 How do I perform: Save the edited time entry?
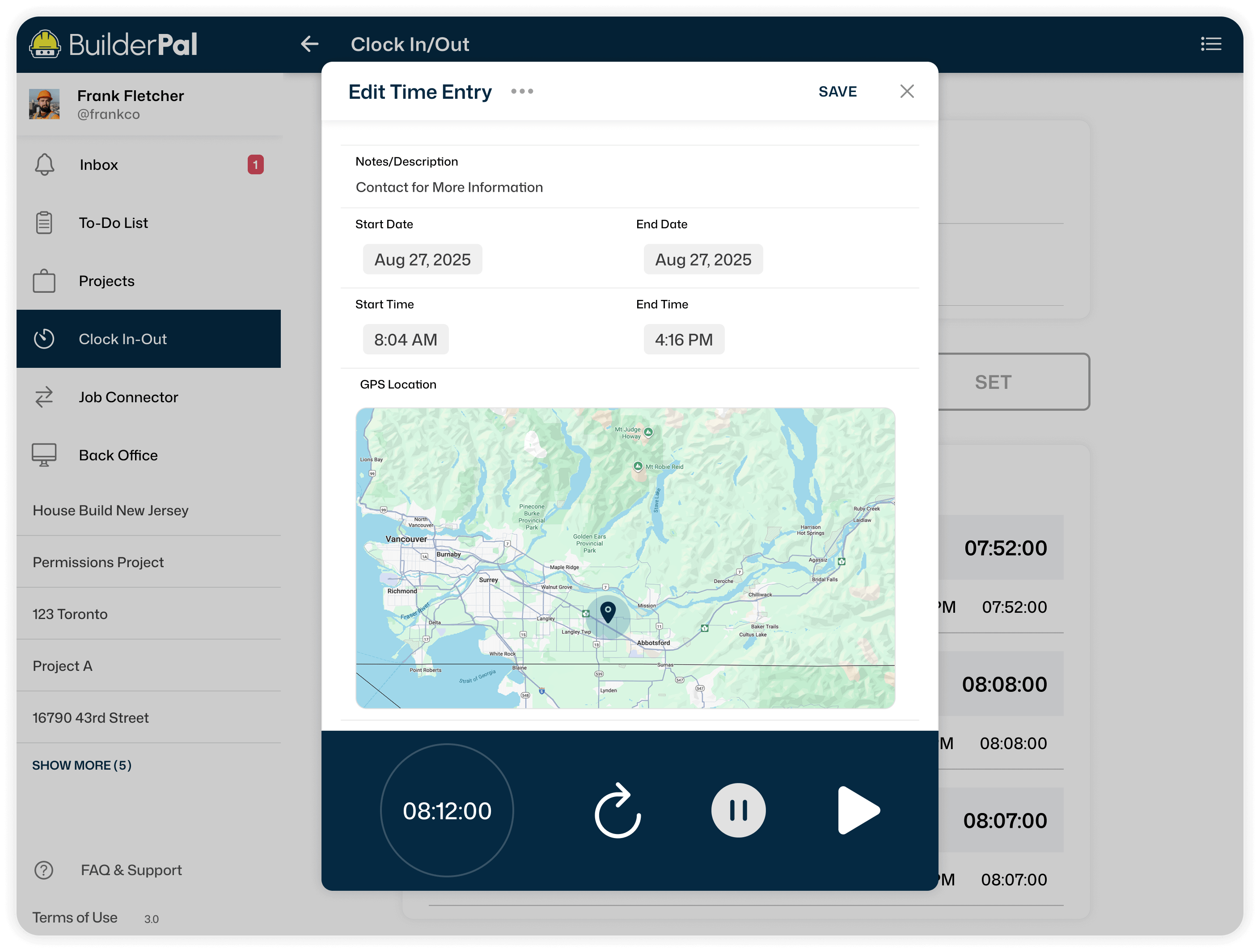[x=837, y=91]
